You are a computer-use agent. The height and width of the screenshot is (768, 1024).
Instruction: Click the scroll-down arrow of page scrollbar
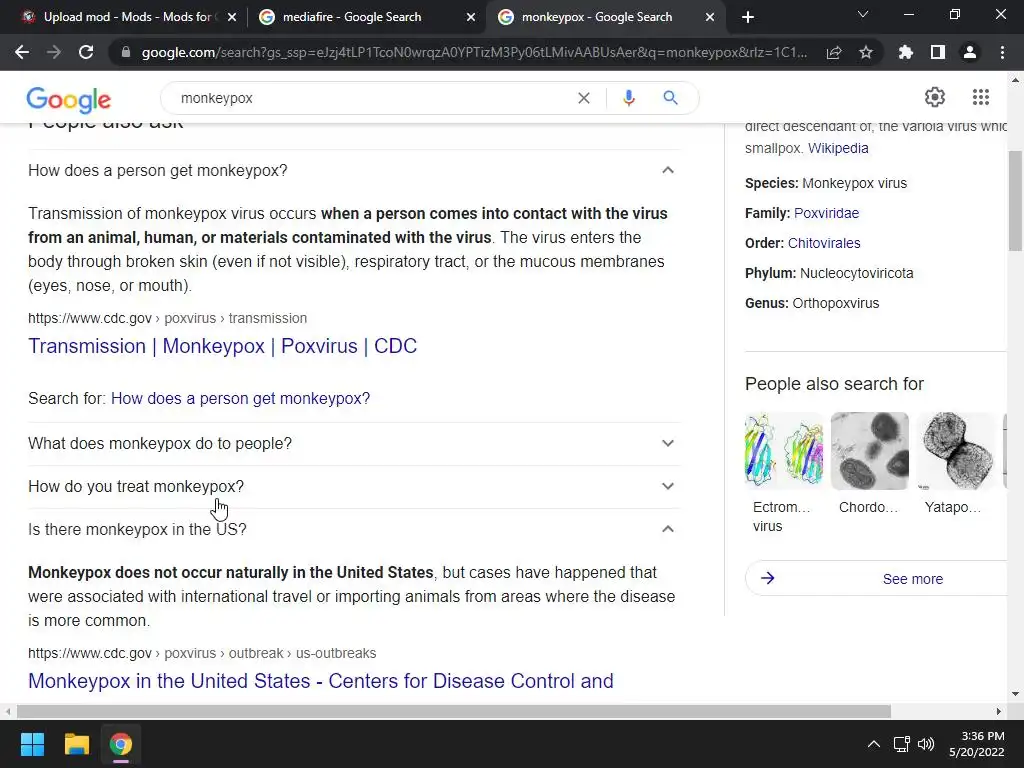click(x=1015, y=694)
